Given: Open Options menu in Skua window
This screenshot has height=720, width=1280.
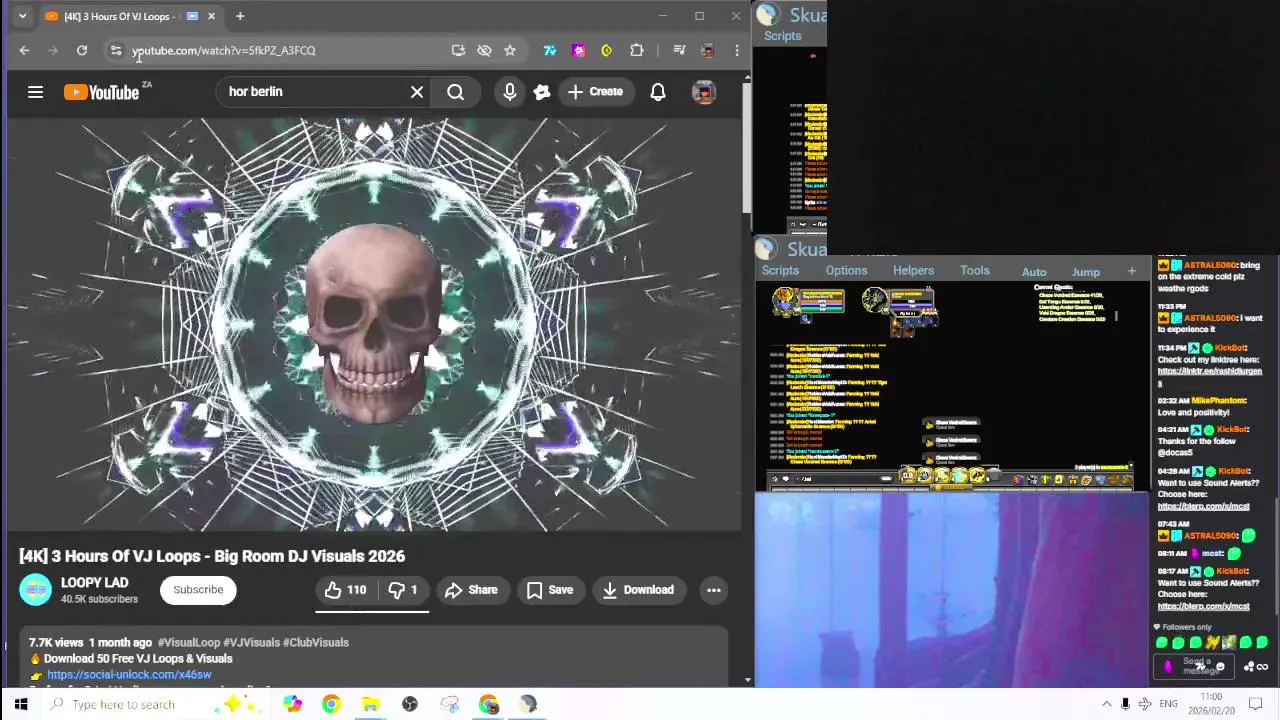Looking at the screenshot, I should pyautogui.click(x=846, y=271).
